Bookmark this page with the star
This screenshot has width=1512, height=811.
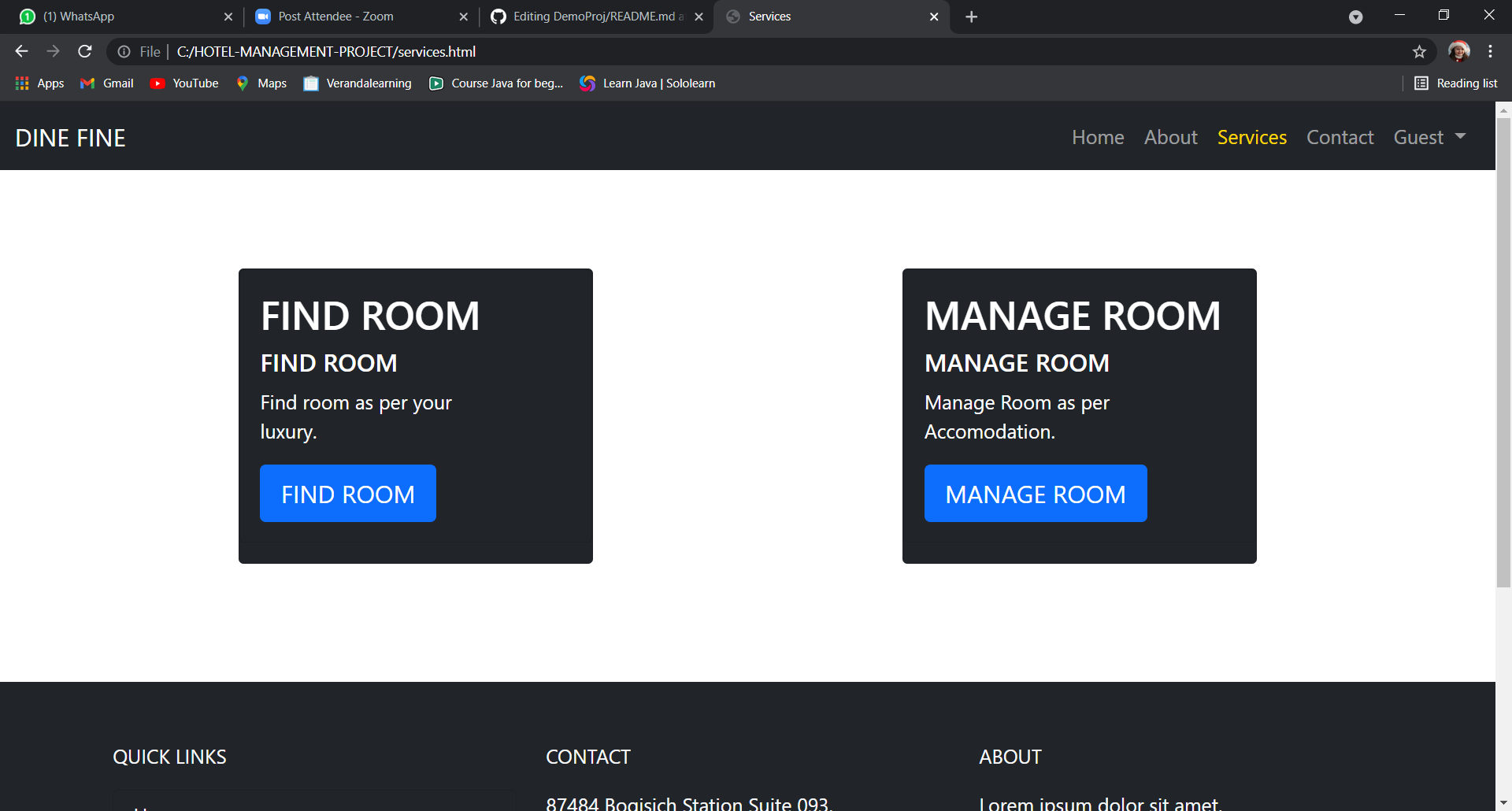click(x=1420, y=51)
